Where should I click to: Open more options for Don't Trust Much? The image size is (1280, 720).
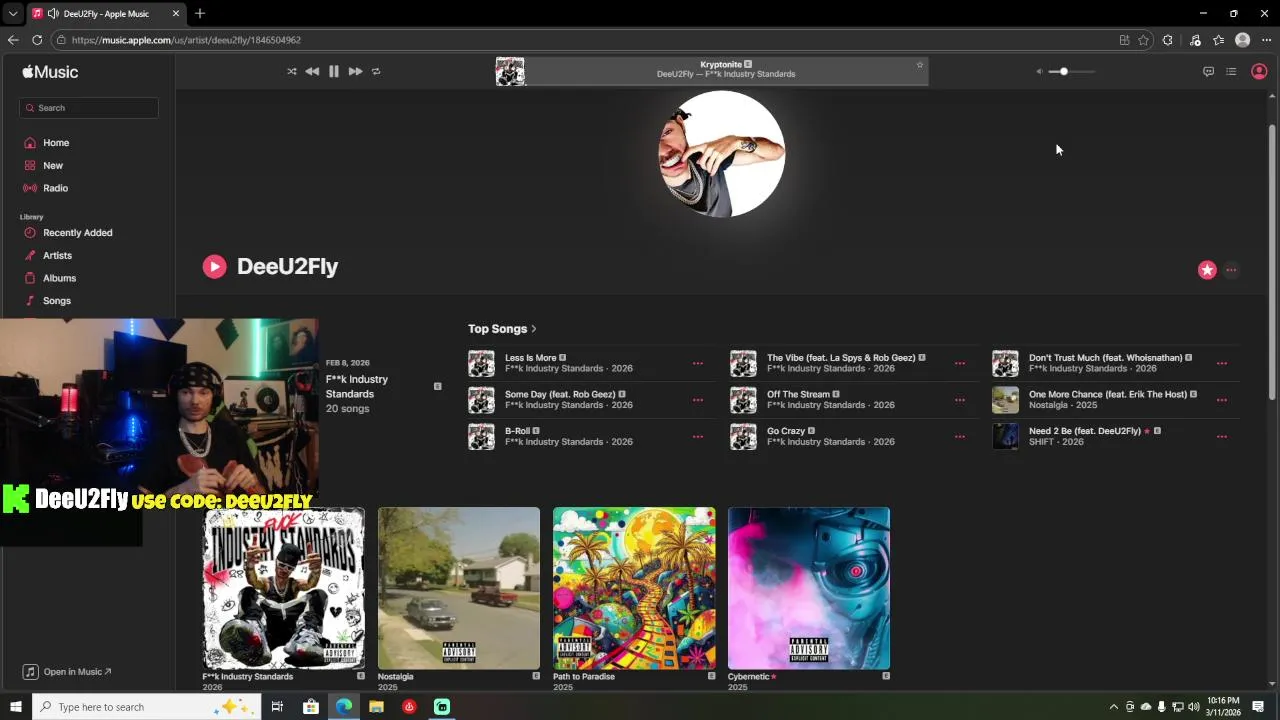pos(1222,363)
